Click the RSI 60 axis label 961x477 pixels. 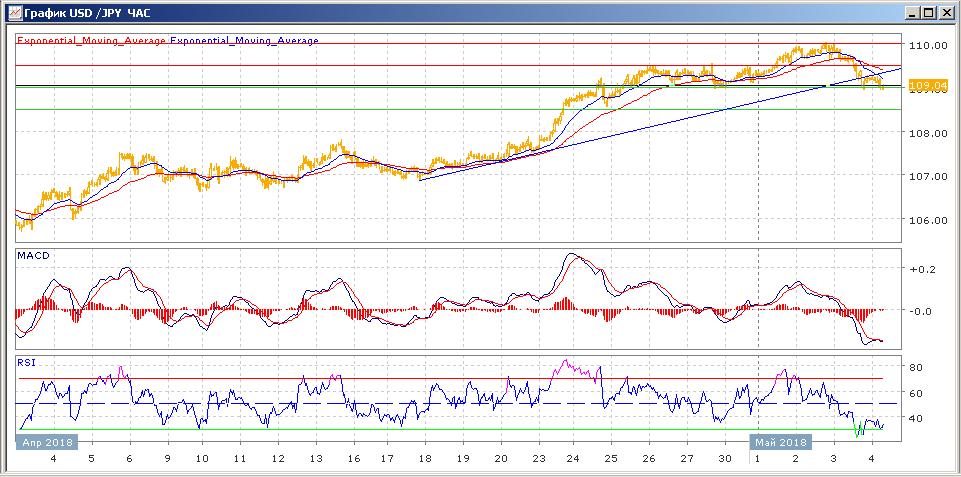(x=917, y=393)
